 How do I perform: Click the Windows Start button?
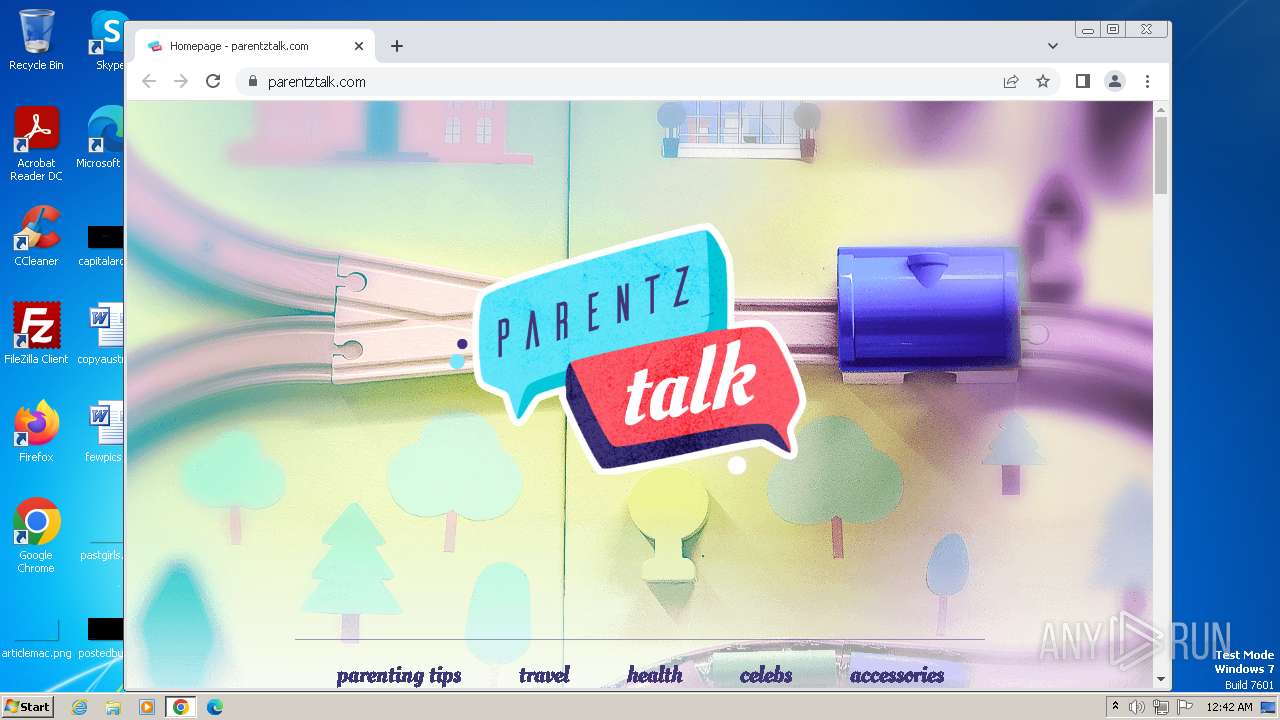point(27,707)
